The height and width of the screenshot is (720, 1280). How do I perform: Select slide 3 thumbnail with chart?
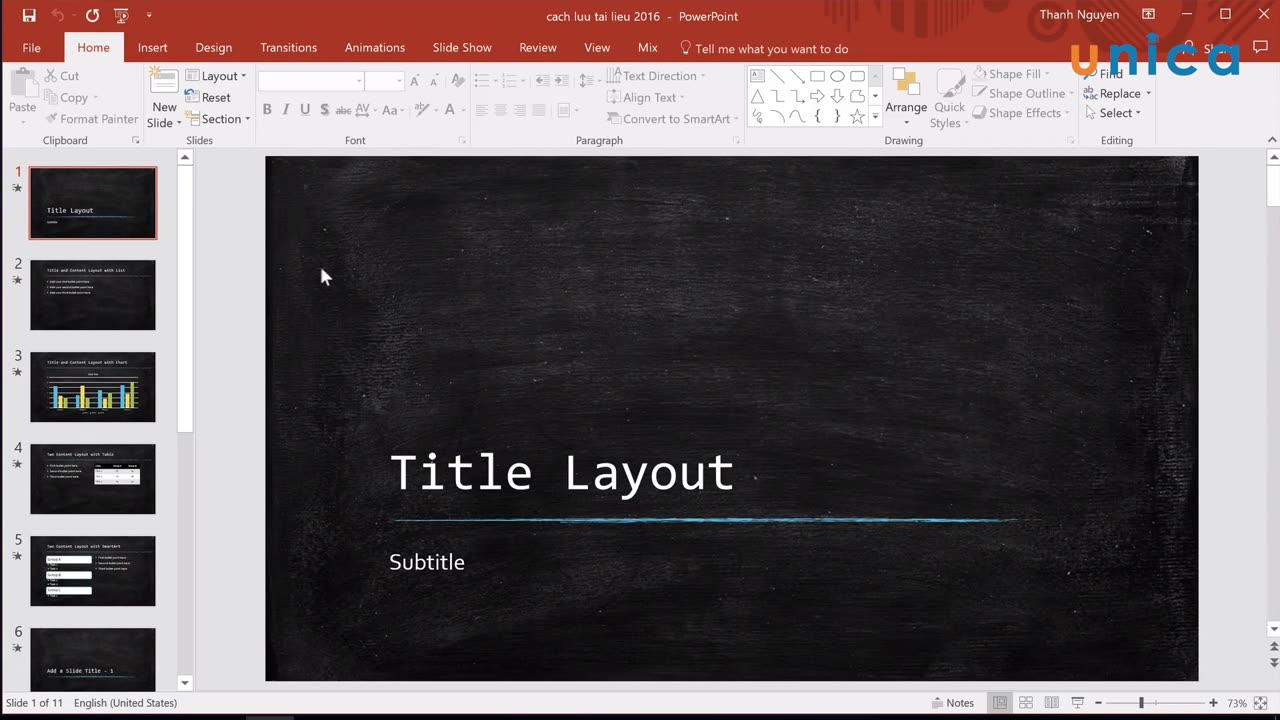[x=93, y=387]
